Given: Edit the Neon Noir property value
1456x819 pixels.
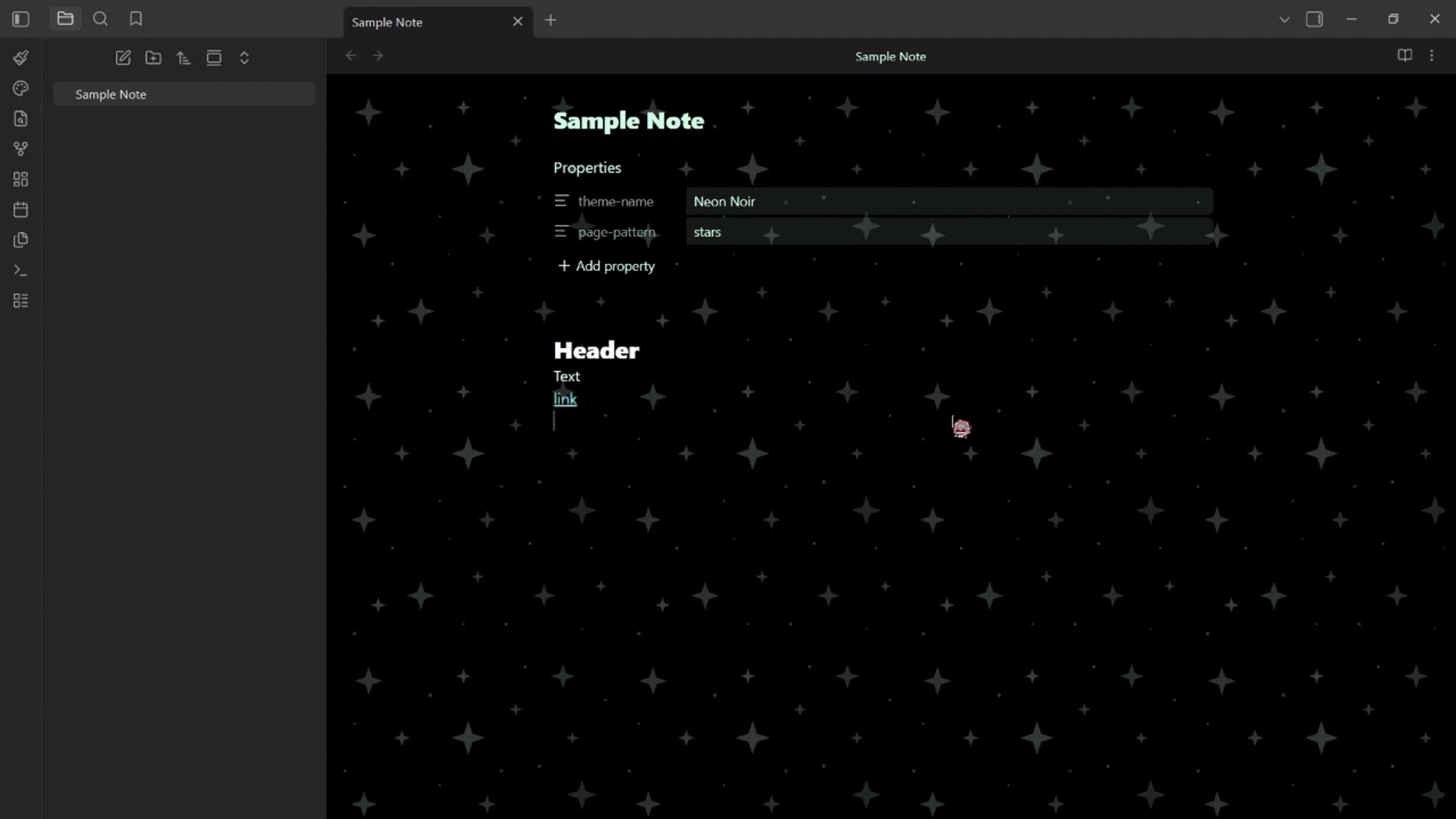Looking at the screenshot, I should [949, 201].
